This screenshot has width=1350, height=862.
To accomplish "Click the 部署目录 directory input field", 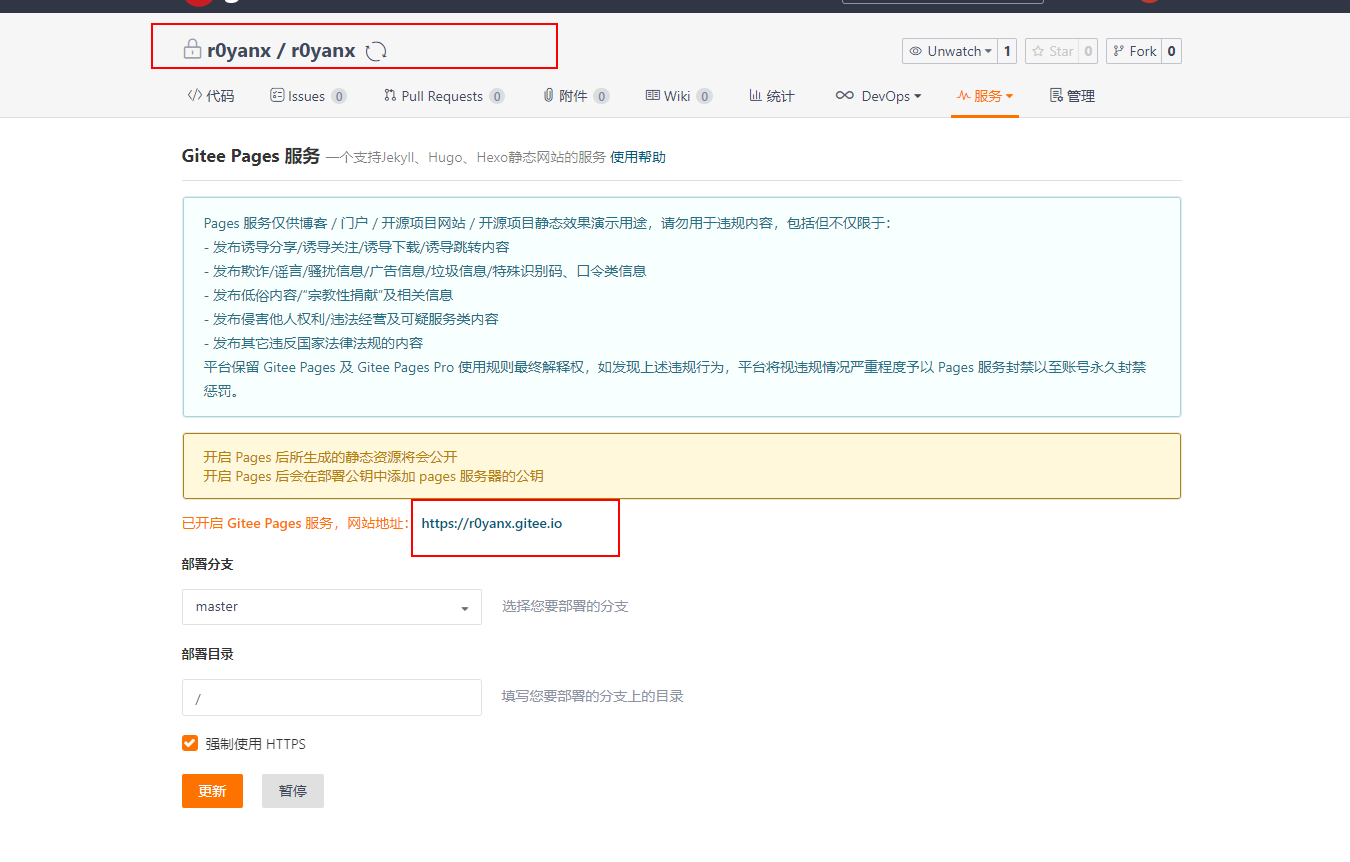I will pos(331,698).
